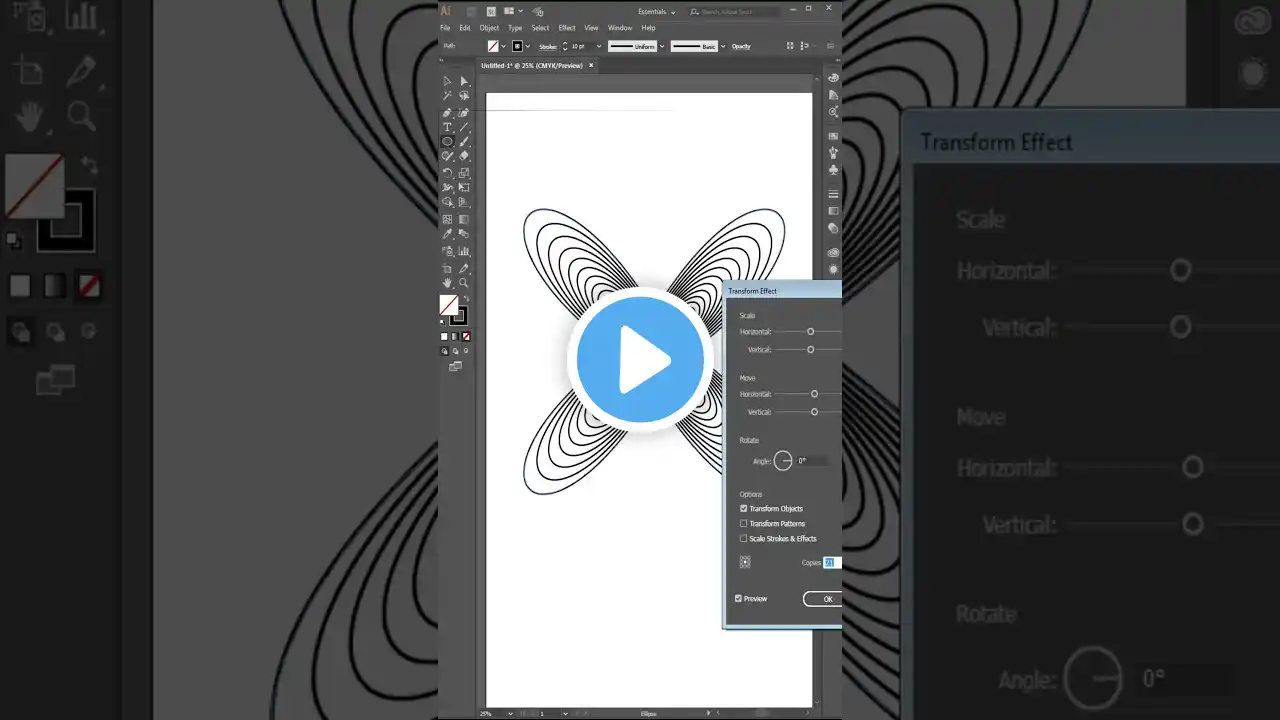This screenshot has width=1280, height=720.
Task: Select the Eraser tool
Action: pos(464,156)
